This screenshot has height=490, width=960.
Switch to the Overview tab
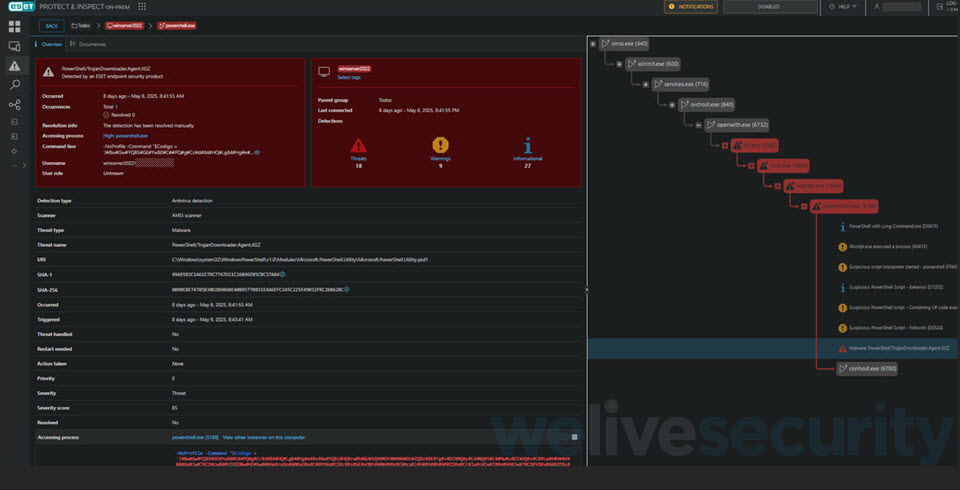coord(48,44)
